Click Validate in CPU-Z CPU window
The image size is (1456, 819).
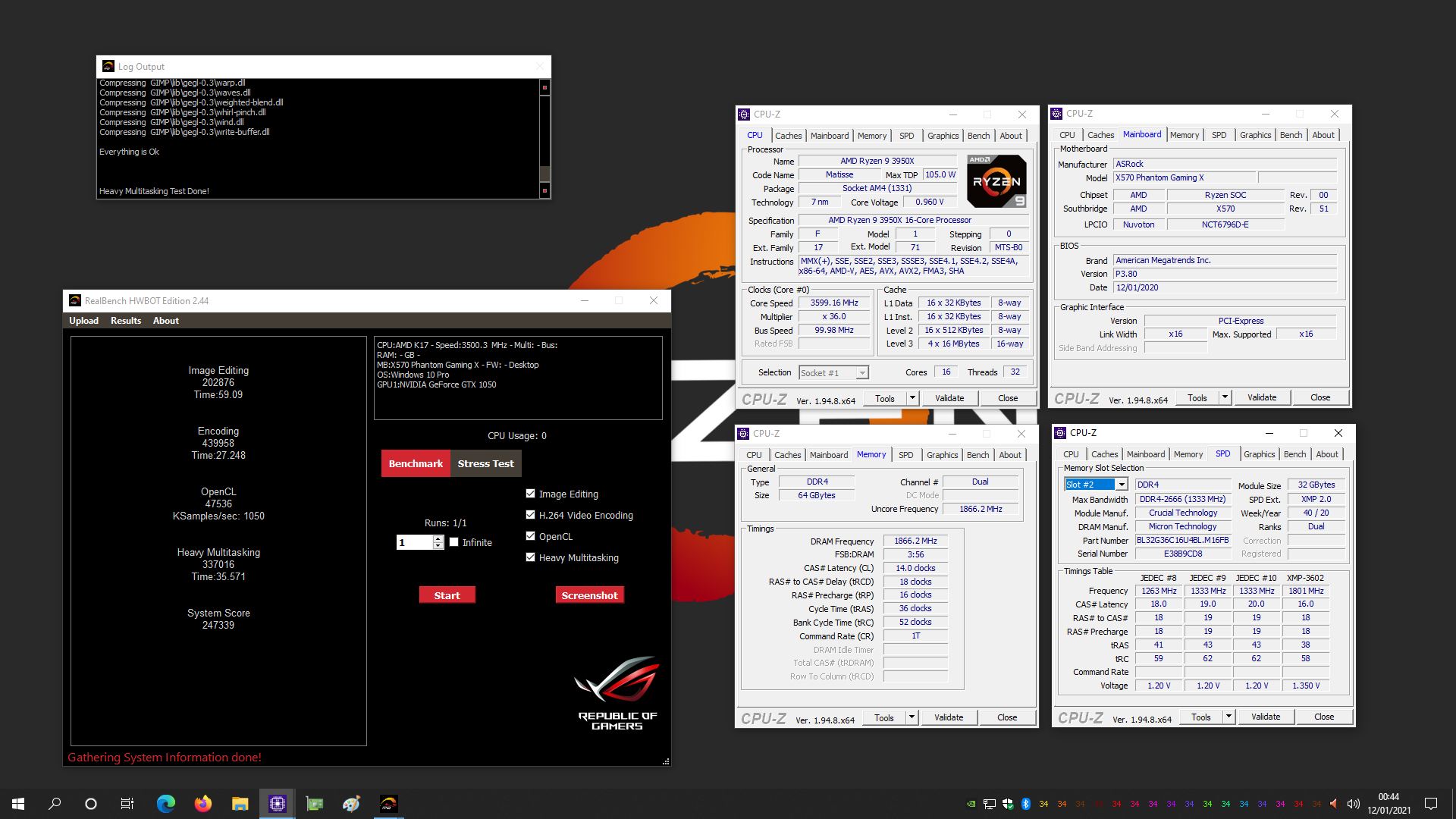point(949,398)
